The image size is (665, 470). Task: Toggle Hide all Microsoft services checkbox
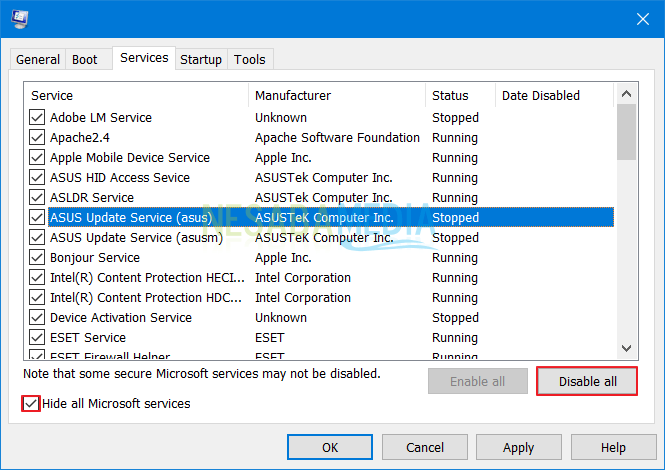(31, 403)
